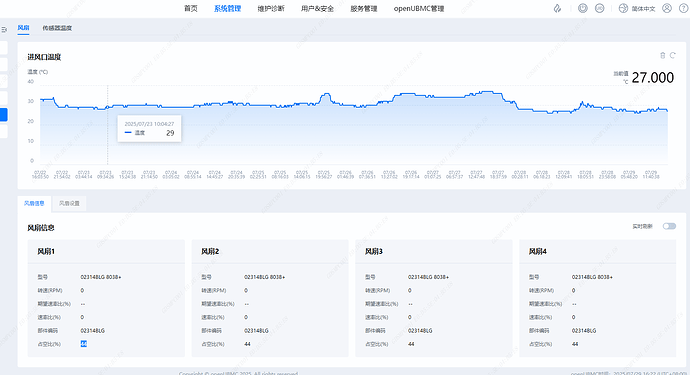Click 风扇3 速率比(%) value 0
The image size is (690, 375).
(x=410, y=317)
